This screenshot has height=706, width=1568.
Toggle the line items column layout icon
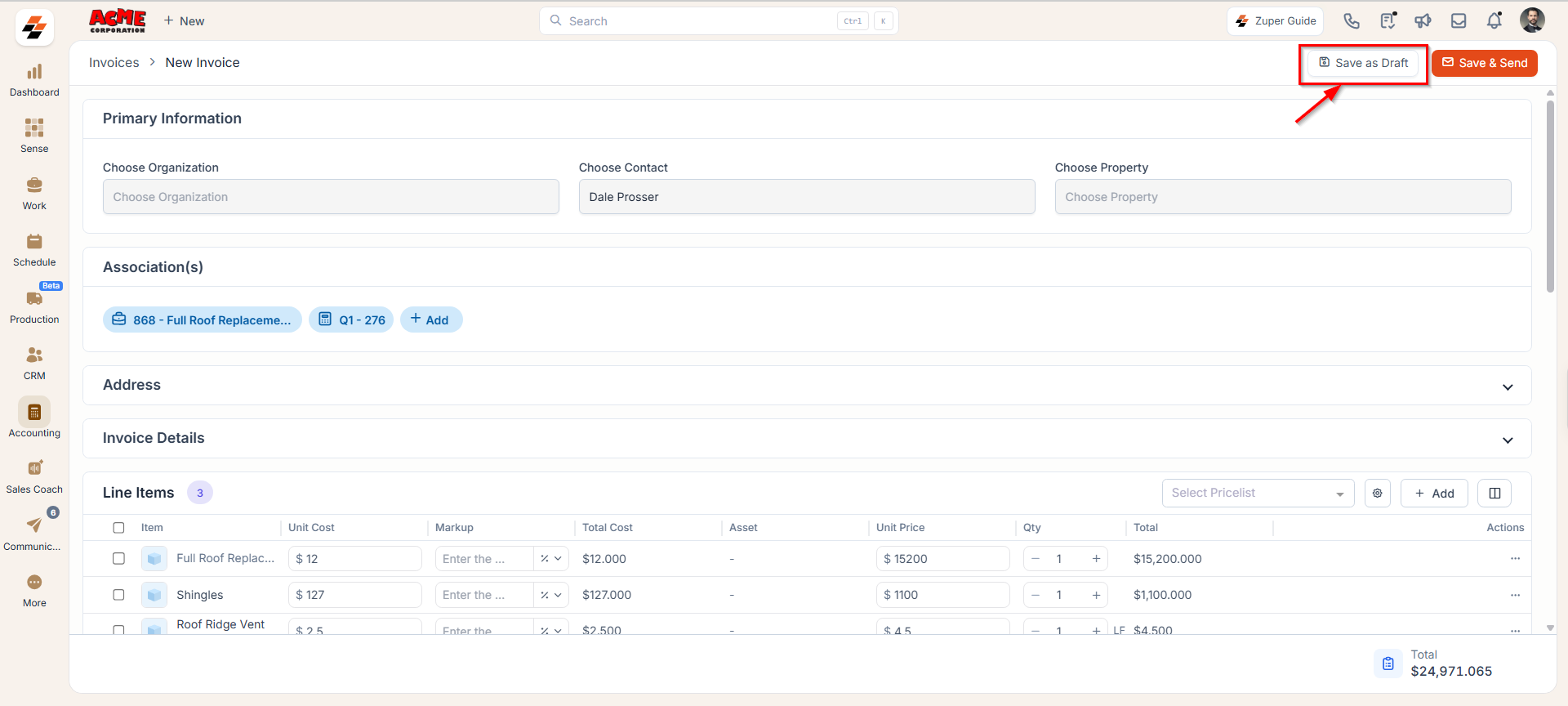pyautogui.click(x=1494, y=494)
